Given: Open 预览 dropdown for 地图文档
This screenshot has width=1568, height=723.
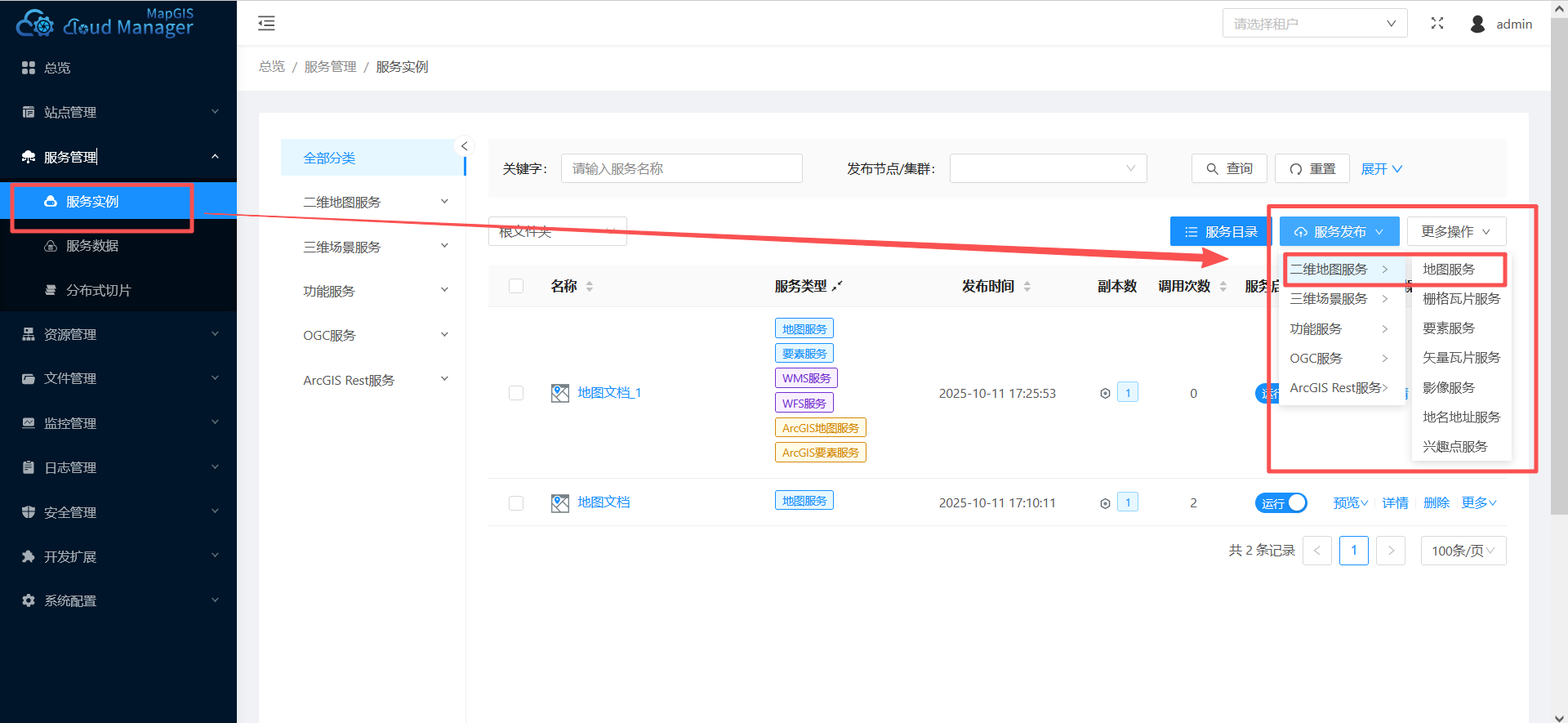Looking at the screenshot, I should click(1351, 502).
